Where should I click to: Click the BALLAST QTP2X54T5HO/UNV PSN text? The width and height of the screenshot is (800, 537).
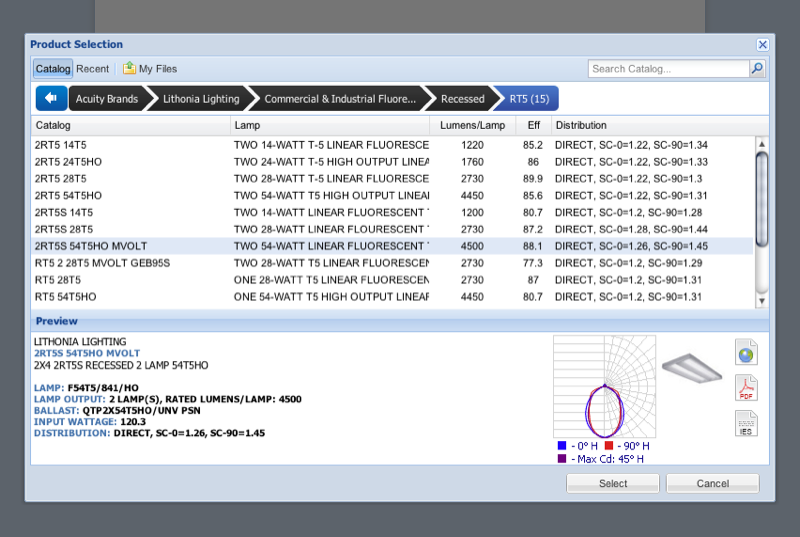point(117,411)
